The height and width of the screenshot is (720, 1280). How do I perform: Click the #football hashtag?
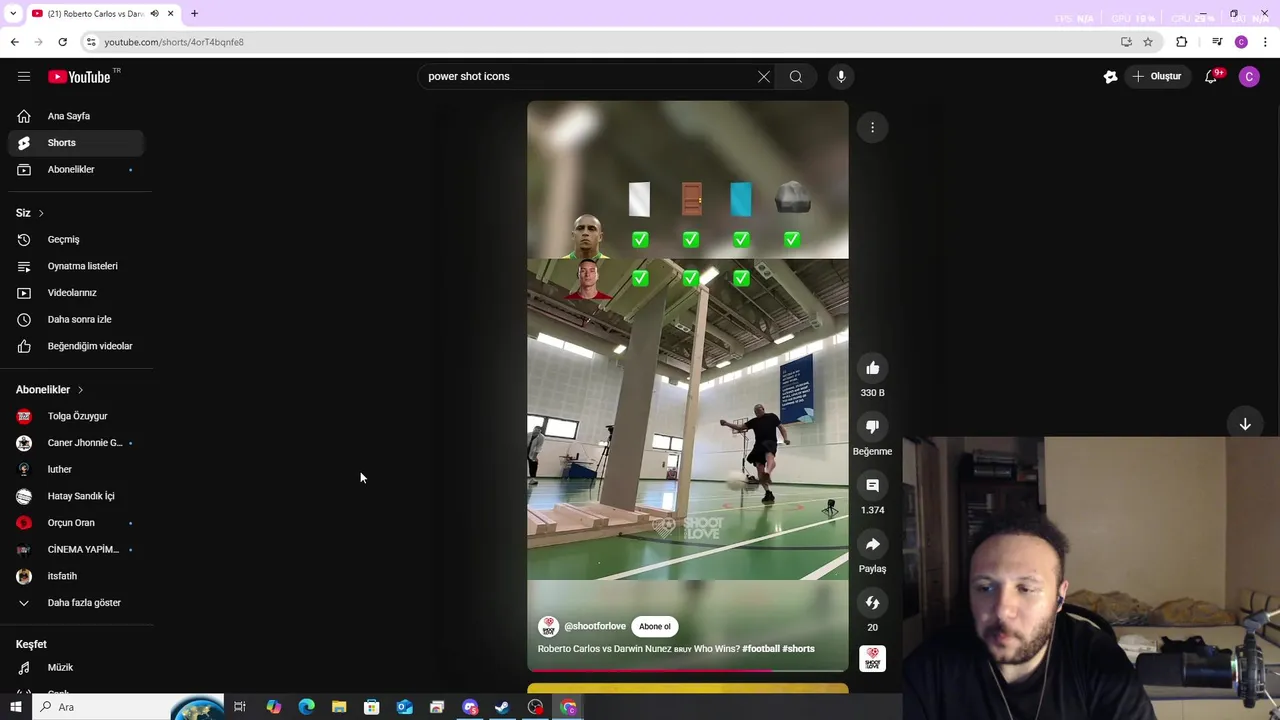[x=761, y=649]
